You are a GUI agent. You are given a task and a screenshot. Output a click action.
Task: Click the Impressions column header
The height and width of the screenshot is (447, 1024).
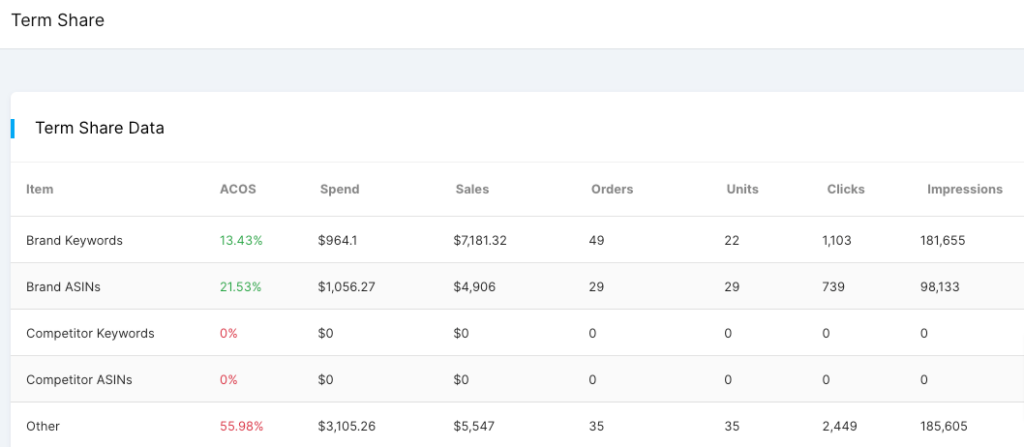coord(964,189)
